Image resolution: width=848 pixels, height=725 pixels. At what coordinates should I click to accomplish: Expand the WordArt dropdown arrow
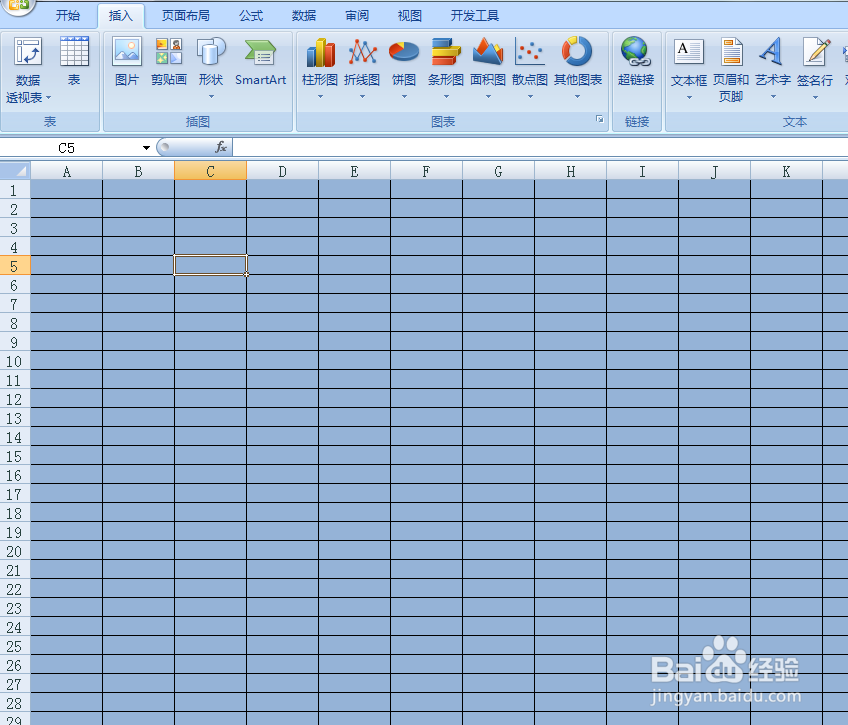(773, 96)
